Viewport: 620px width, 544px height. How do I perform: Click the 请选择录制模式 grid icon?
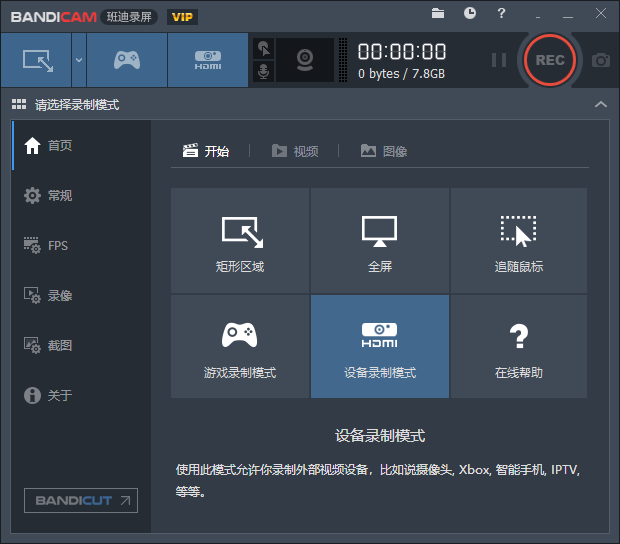(x=19, y=104)
